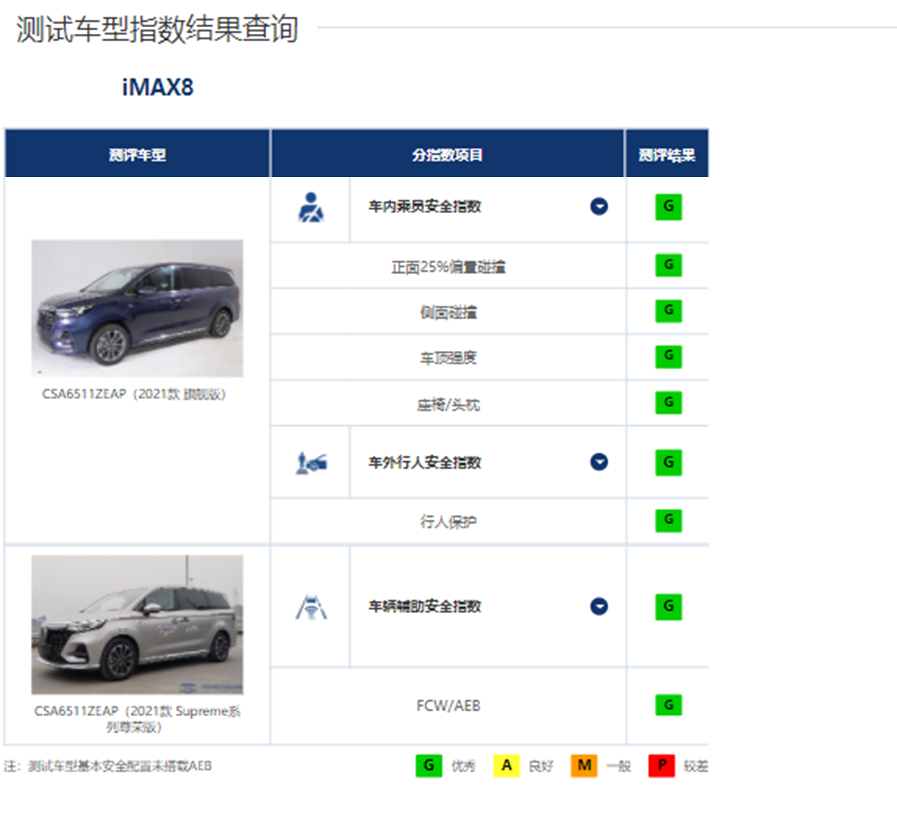The height and width of the screenshot is (814, 897).
Task: Collapse the 车辆辅助安全指数 section arrow
Action: coord(599,606)
